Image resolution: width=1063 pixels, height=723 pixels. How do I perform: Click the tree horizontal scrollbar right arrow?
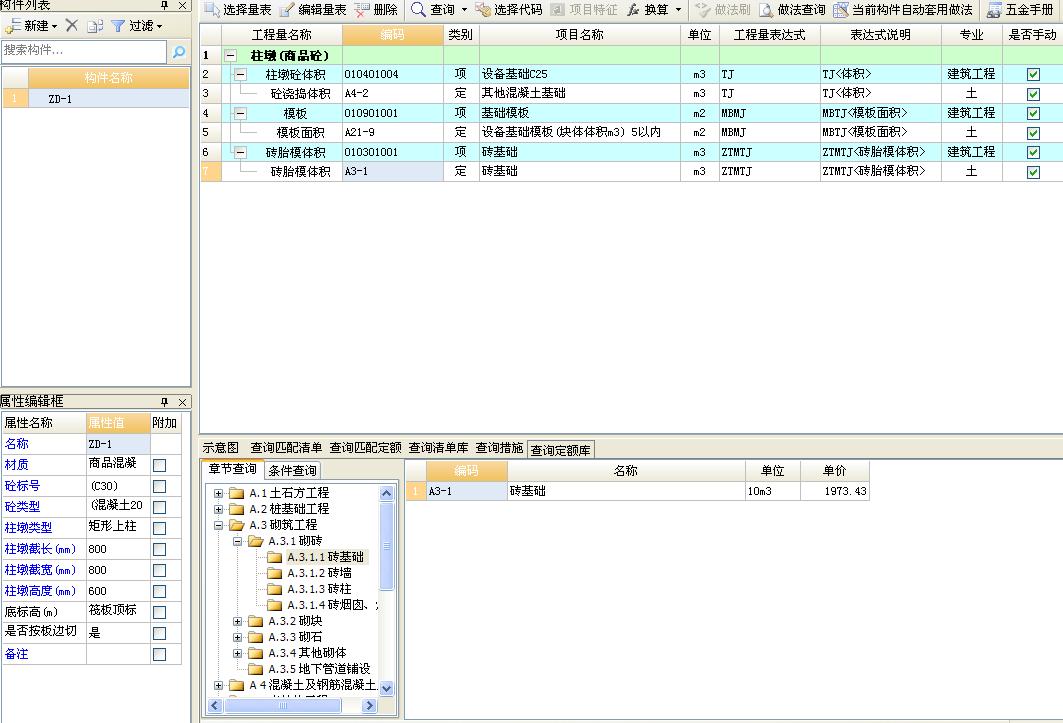pyautogui.click(x=369, y=706)
